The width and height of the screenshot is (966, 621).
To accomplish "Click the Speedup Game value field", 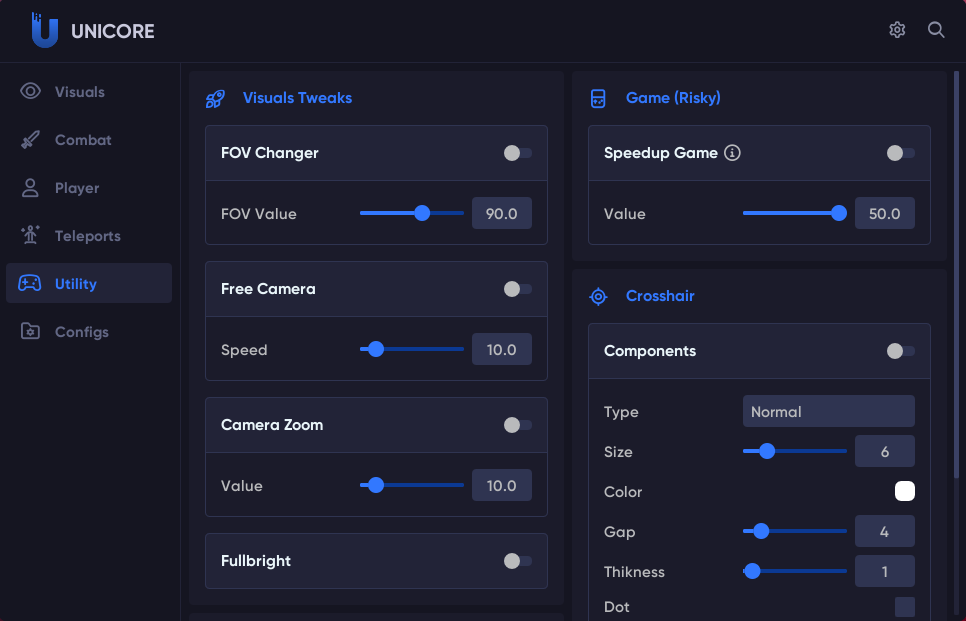I will pyautogui.click(x=884, y=213).
